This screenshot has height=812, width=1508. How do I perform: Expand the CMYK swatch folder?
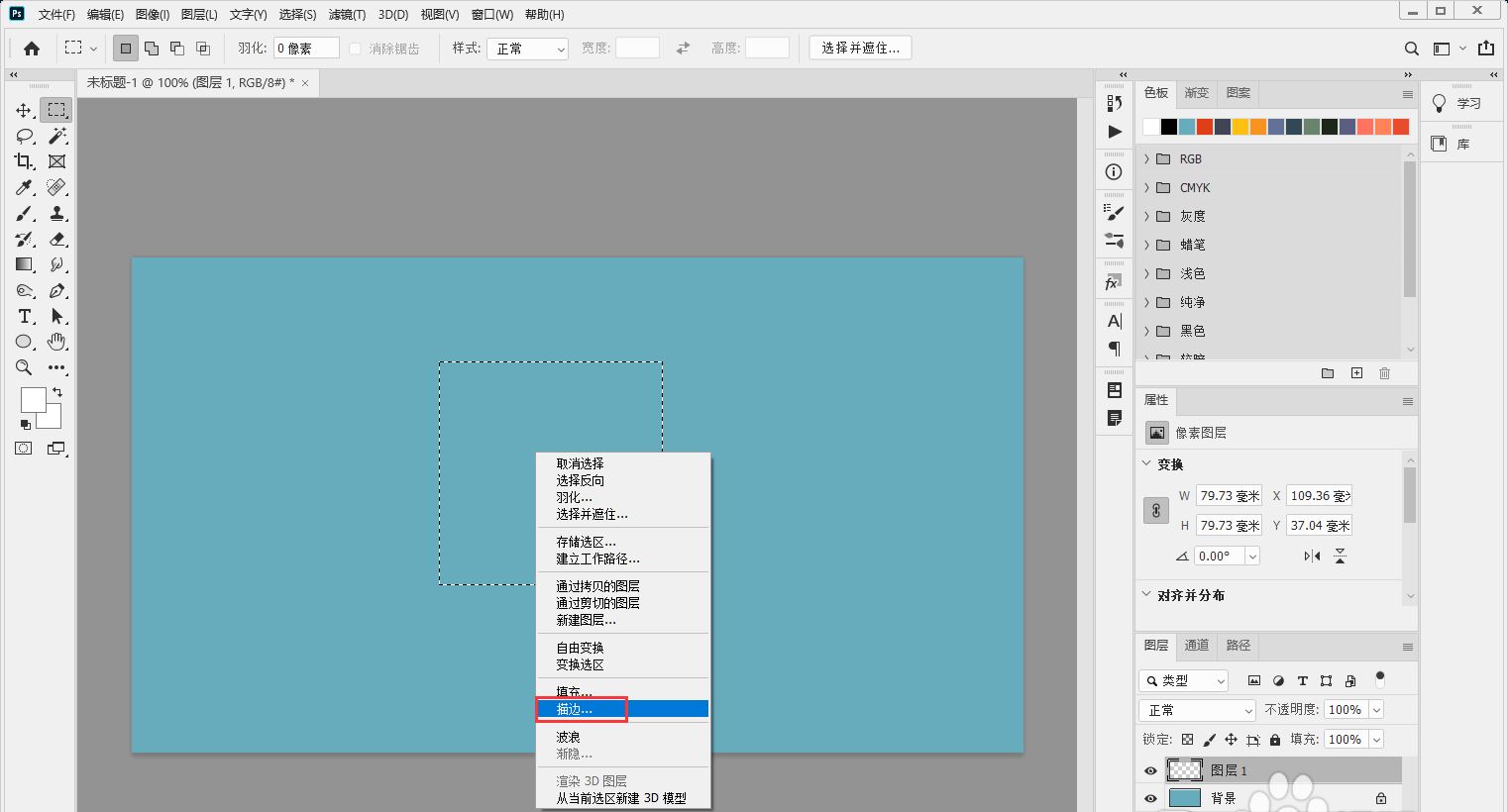1147,187
